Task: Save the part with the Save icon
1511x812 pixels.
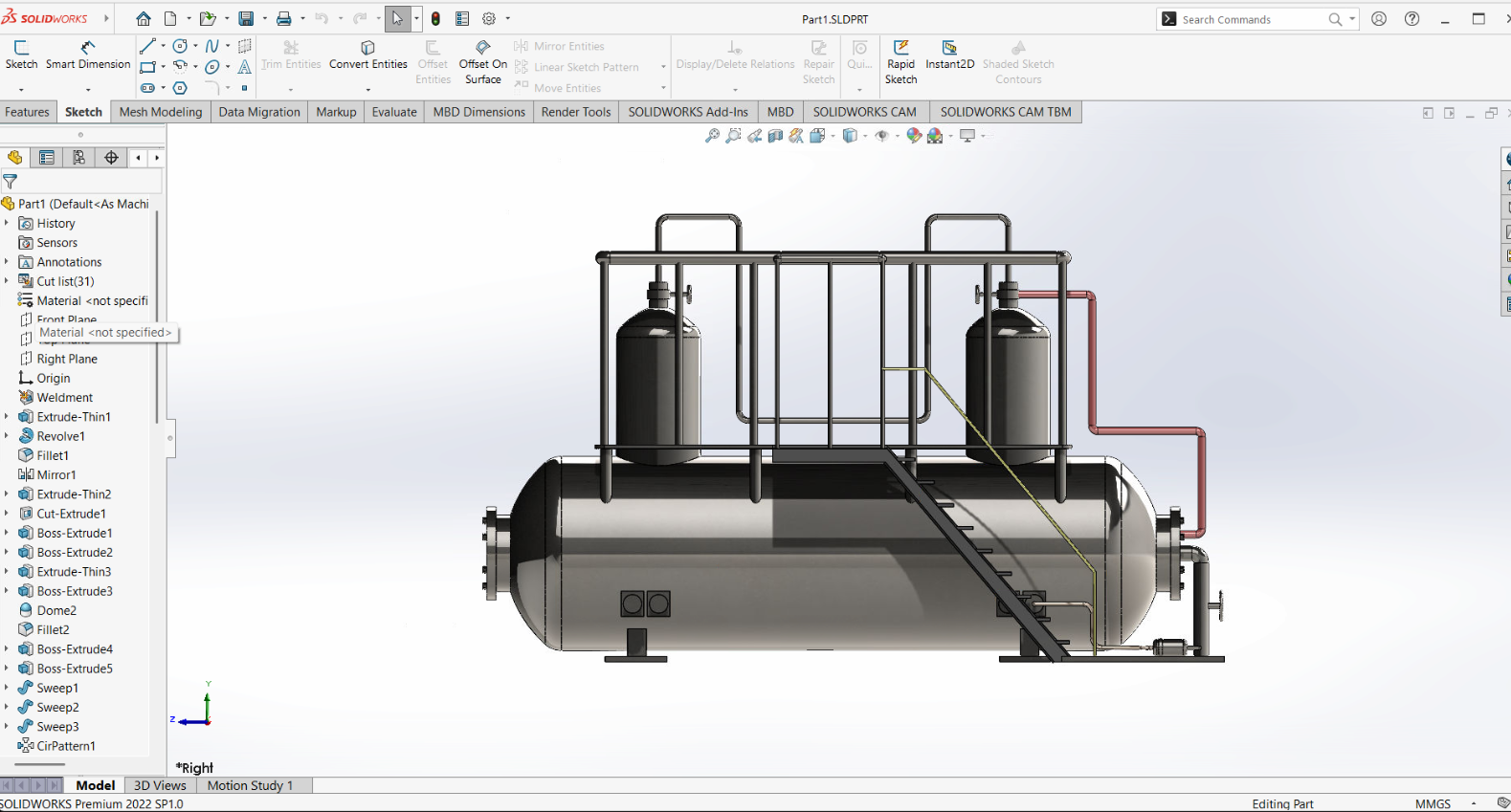Action: point(246,18)
